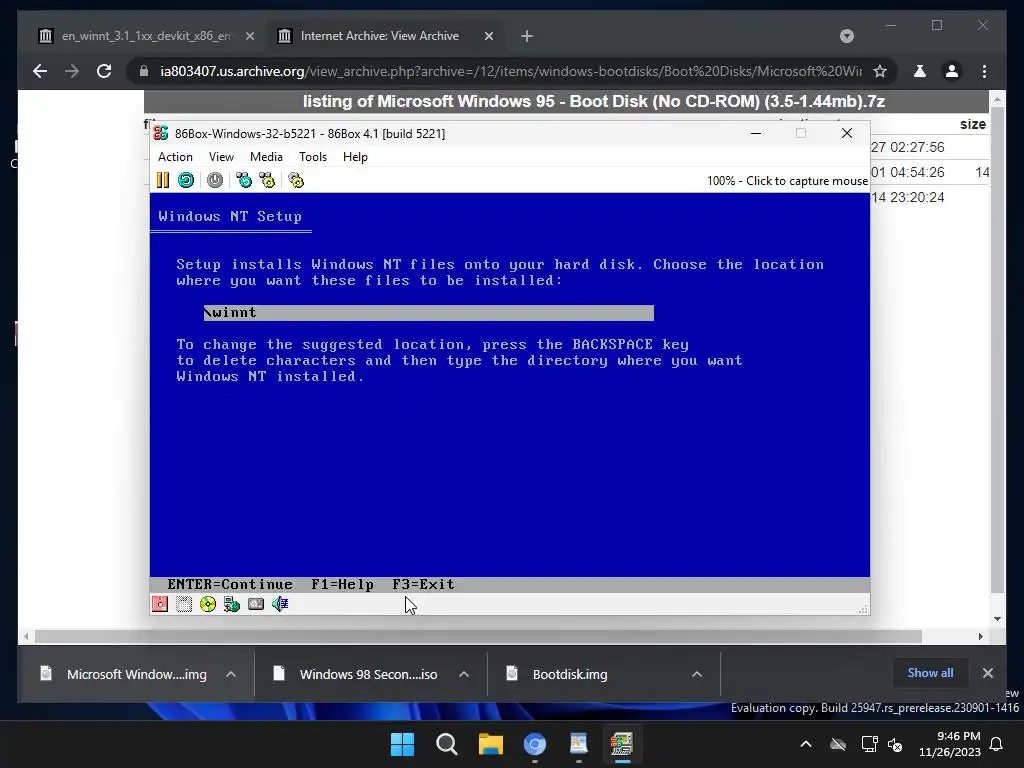The height and width of the screenshot is (768, 1024).
Task: Open clock showing 9:46 PM
Action: coord(950,744)
